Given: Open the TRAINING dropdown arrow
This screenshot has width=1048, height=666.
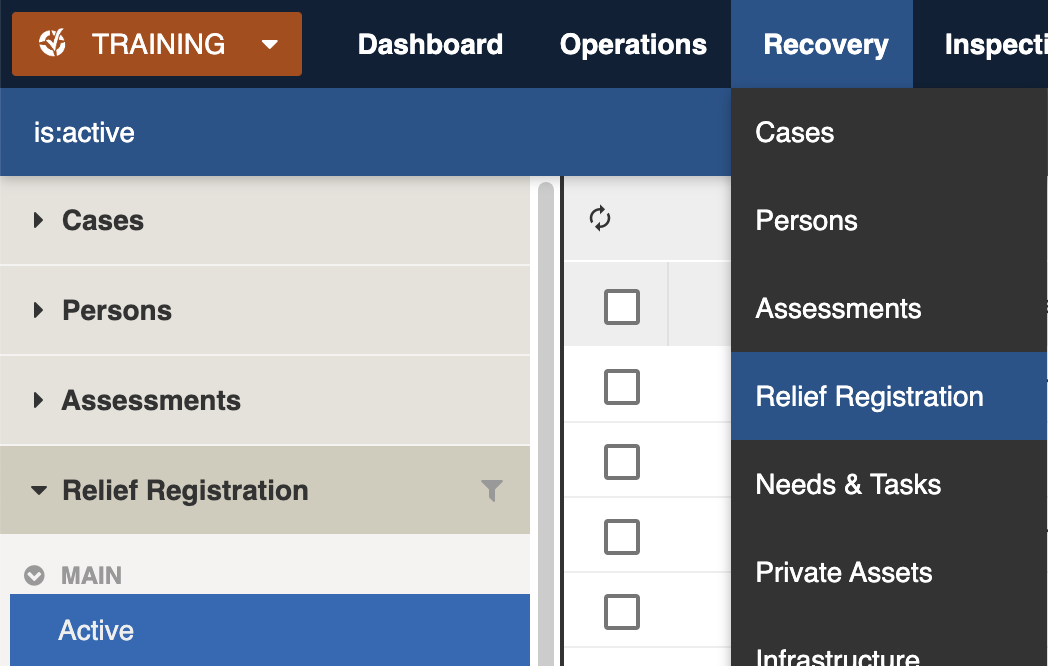Looking at the screenshot, I should point(268,44).
